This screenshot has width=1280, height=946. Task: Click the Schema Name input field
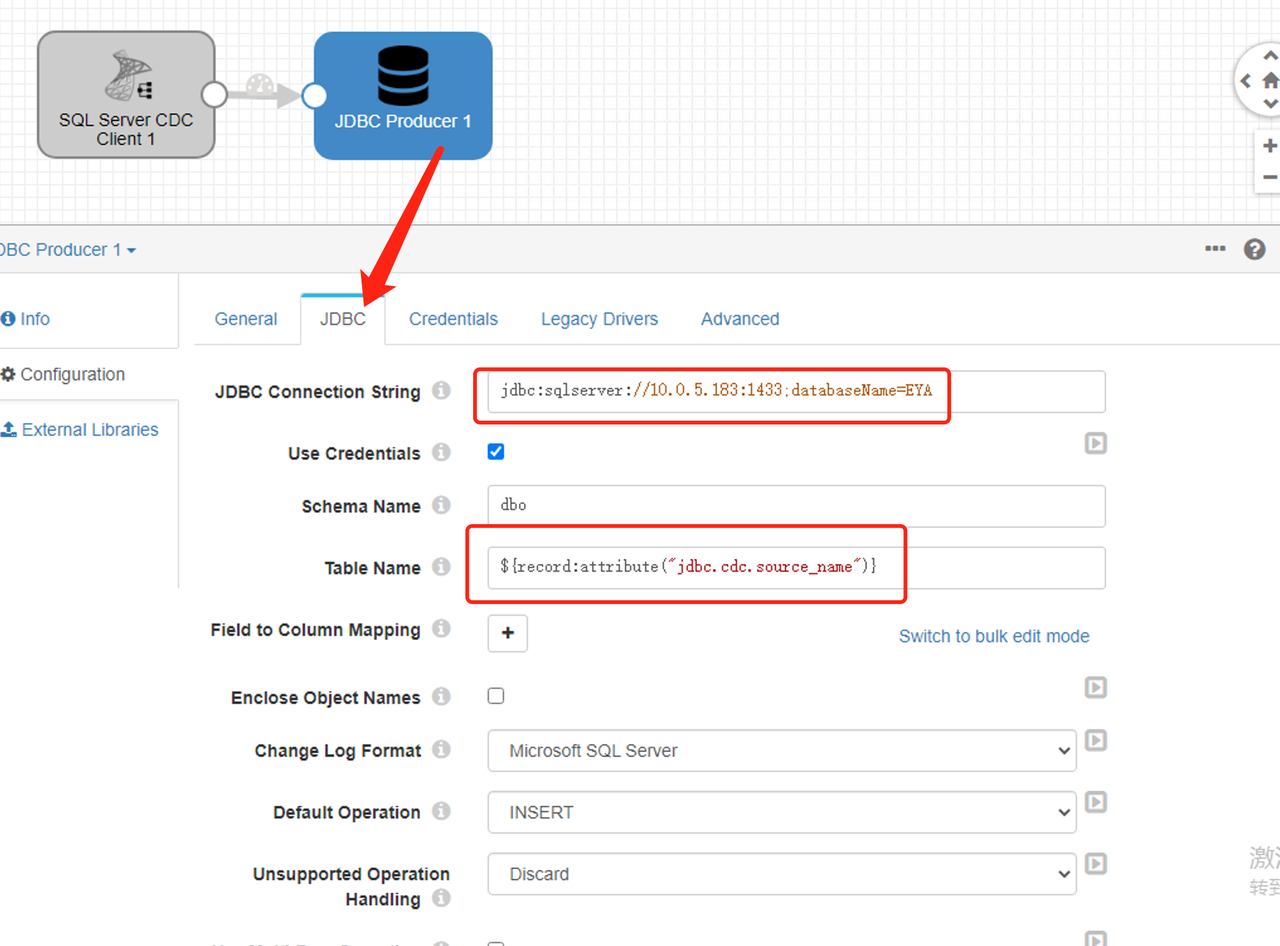click(796, 506)
